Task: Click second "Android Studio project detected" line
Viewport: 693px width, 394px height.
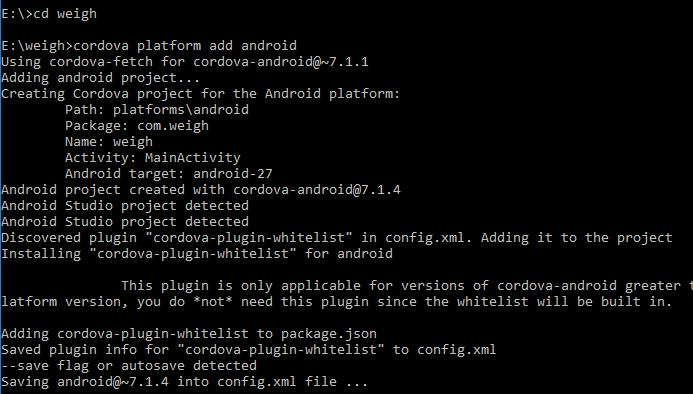Action: pos(125,222)
